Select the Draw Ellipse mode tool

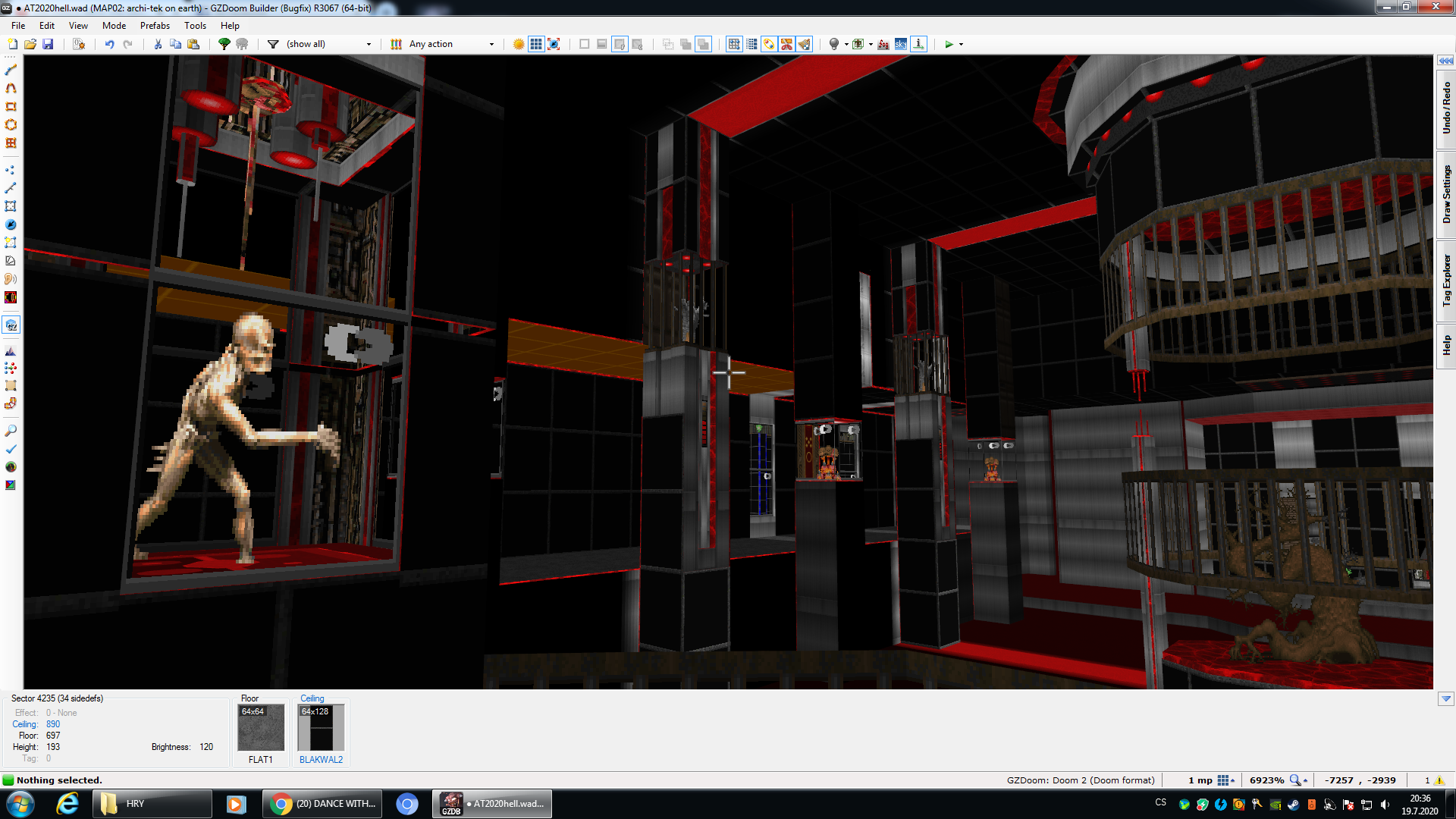point(11,124)
